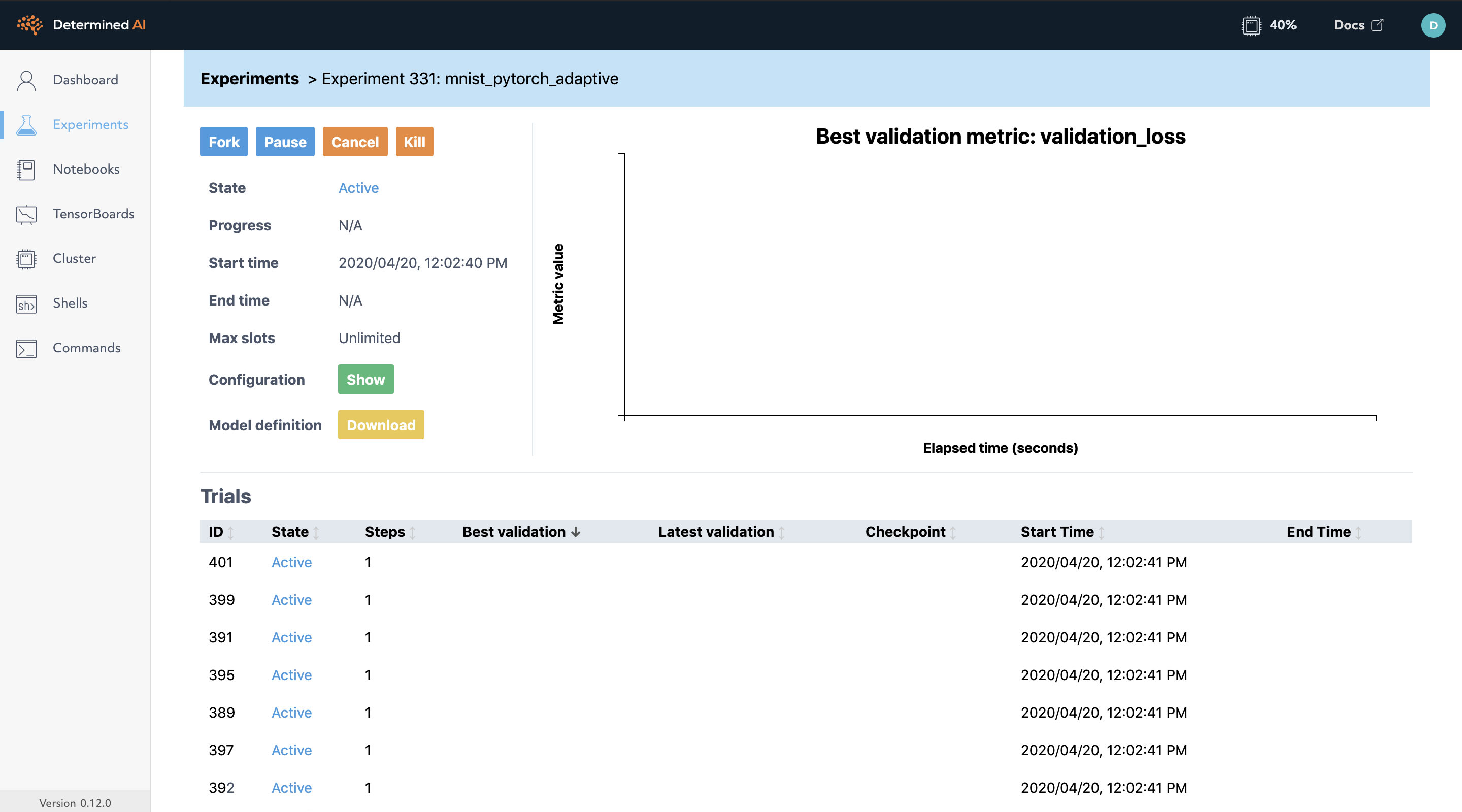Click the TensorBoards chart icon
This screenshot has width=1462, height=812.
26,215
